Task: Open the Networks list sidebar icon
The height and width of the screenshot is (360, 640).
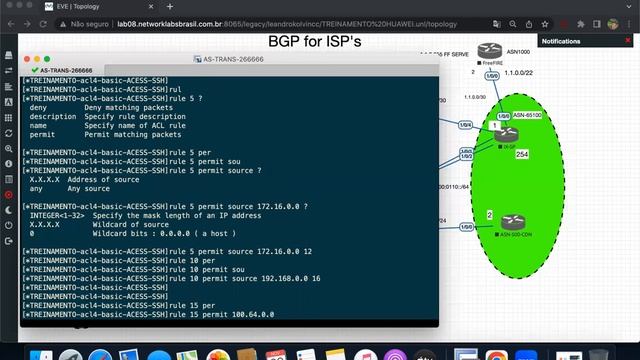Action: [9, 87]
